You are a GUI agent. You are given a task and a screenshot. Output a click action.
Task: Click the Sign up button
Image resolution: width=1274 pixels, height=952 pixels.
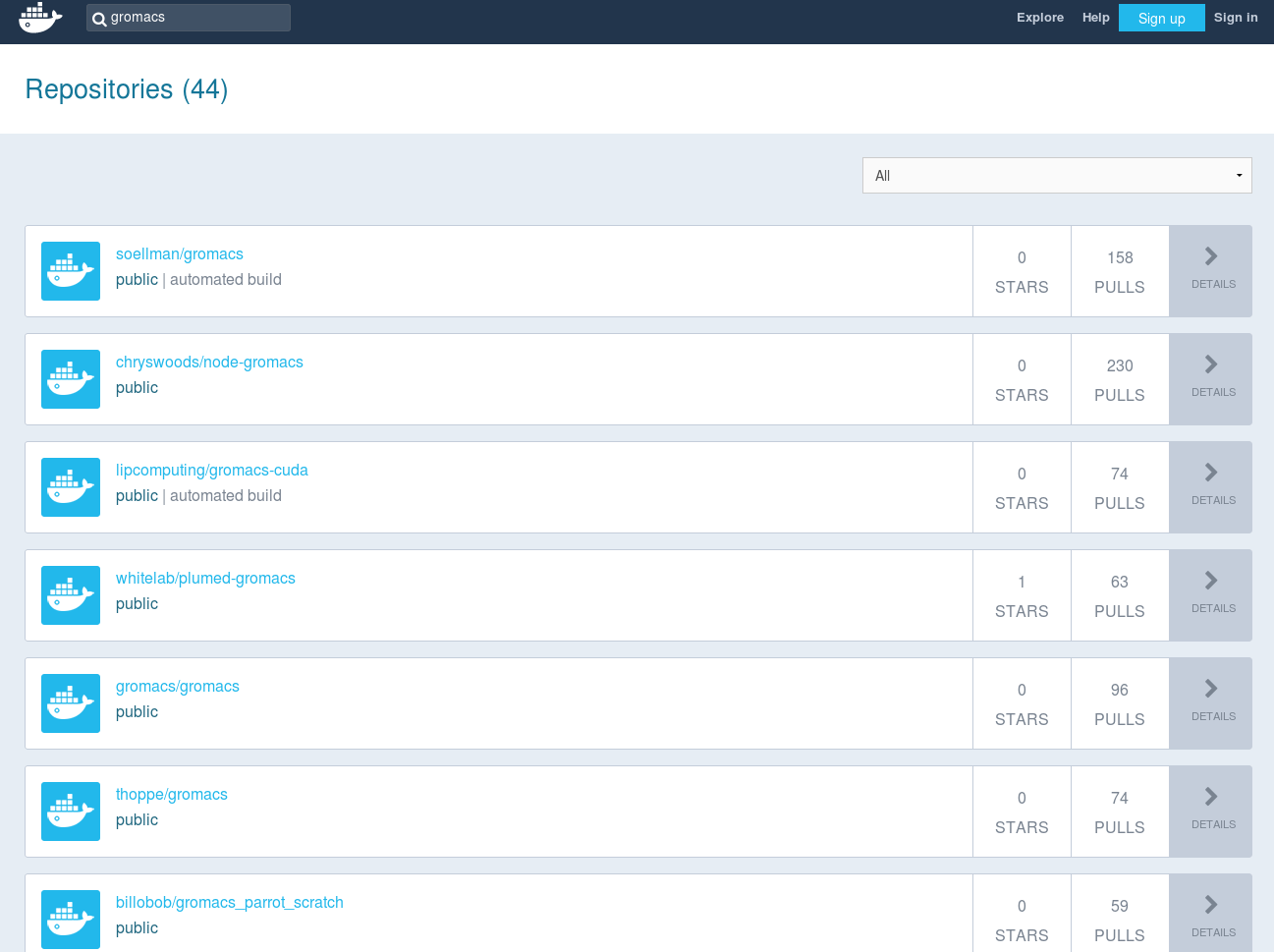click(1162, 18)
